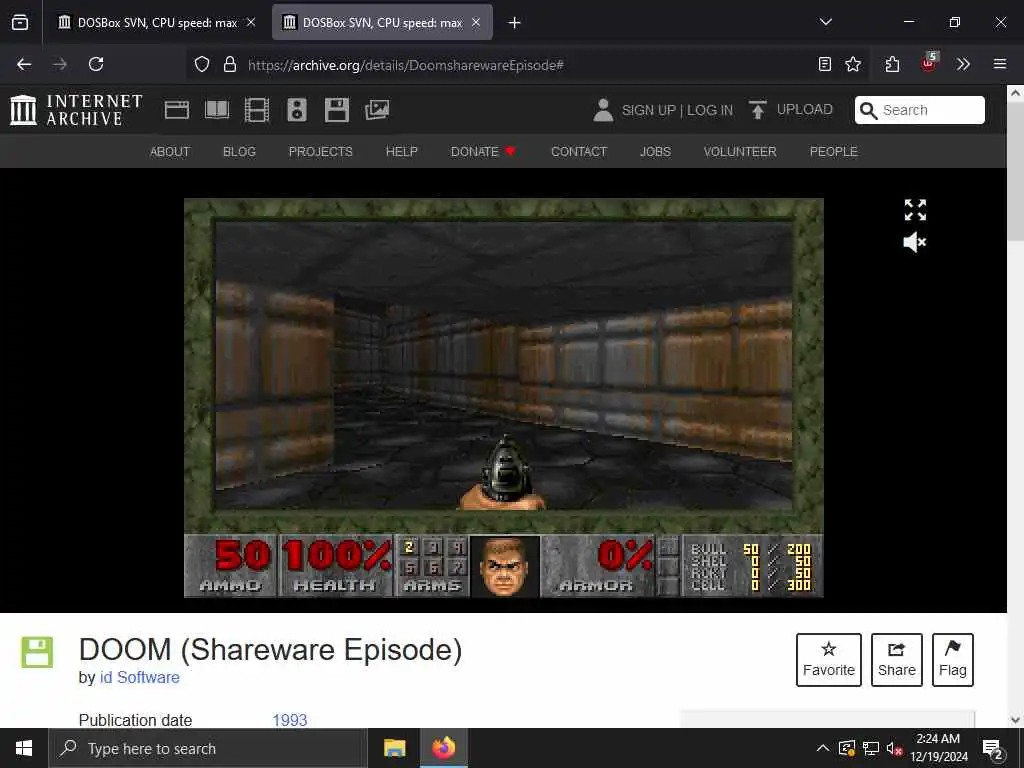
Task: Click inside the DOOM game viewport
Action: [504, 366]
